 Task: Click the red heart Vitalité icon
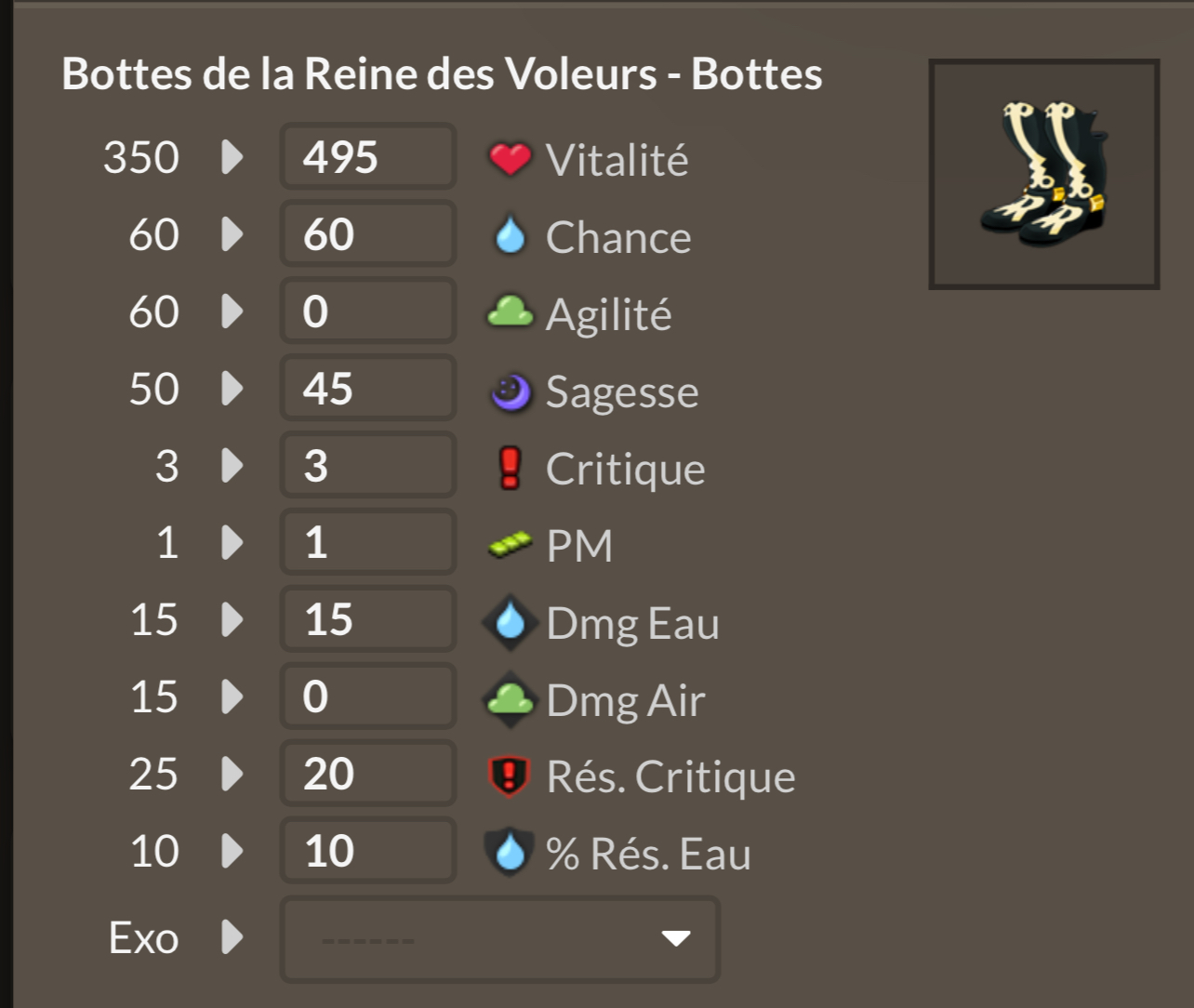(x=510, y=159)
